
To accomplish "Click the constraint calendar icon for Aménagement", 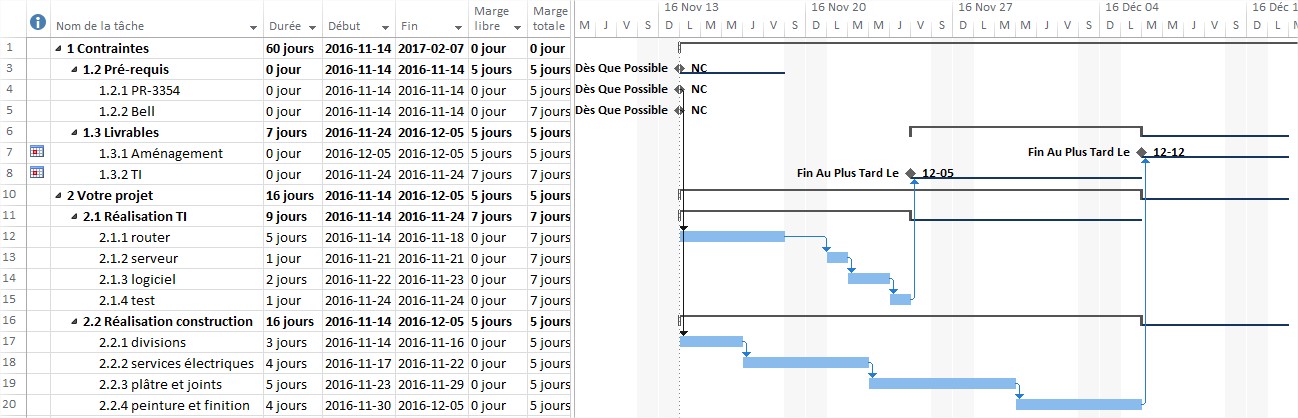I will coord(38,152).
